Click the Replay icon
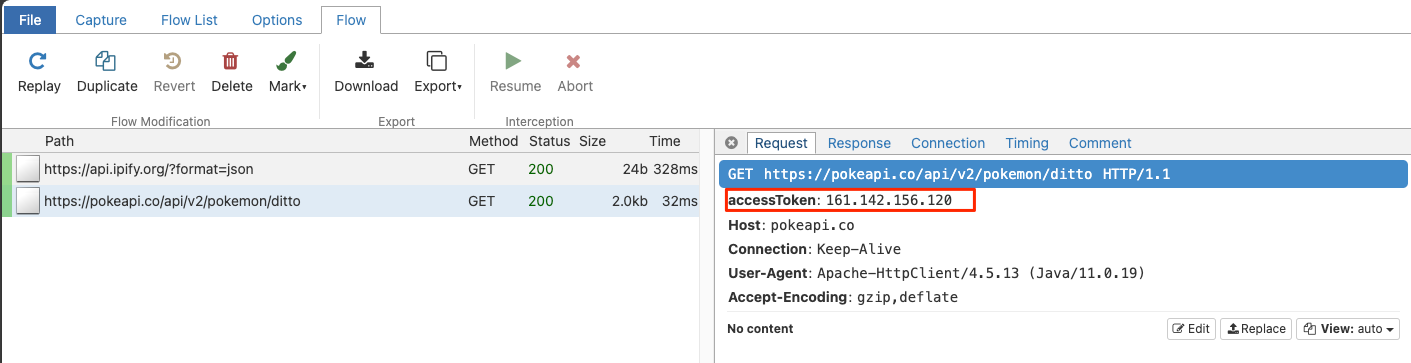Image resolution: width=1411 pixels, height=363 pixels. 38,61
